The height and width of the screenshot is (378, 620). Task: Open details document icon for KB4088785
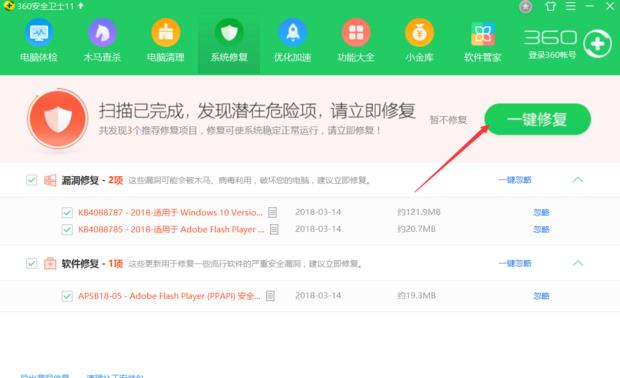[x=274, y=229]
